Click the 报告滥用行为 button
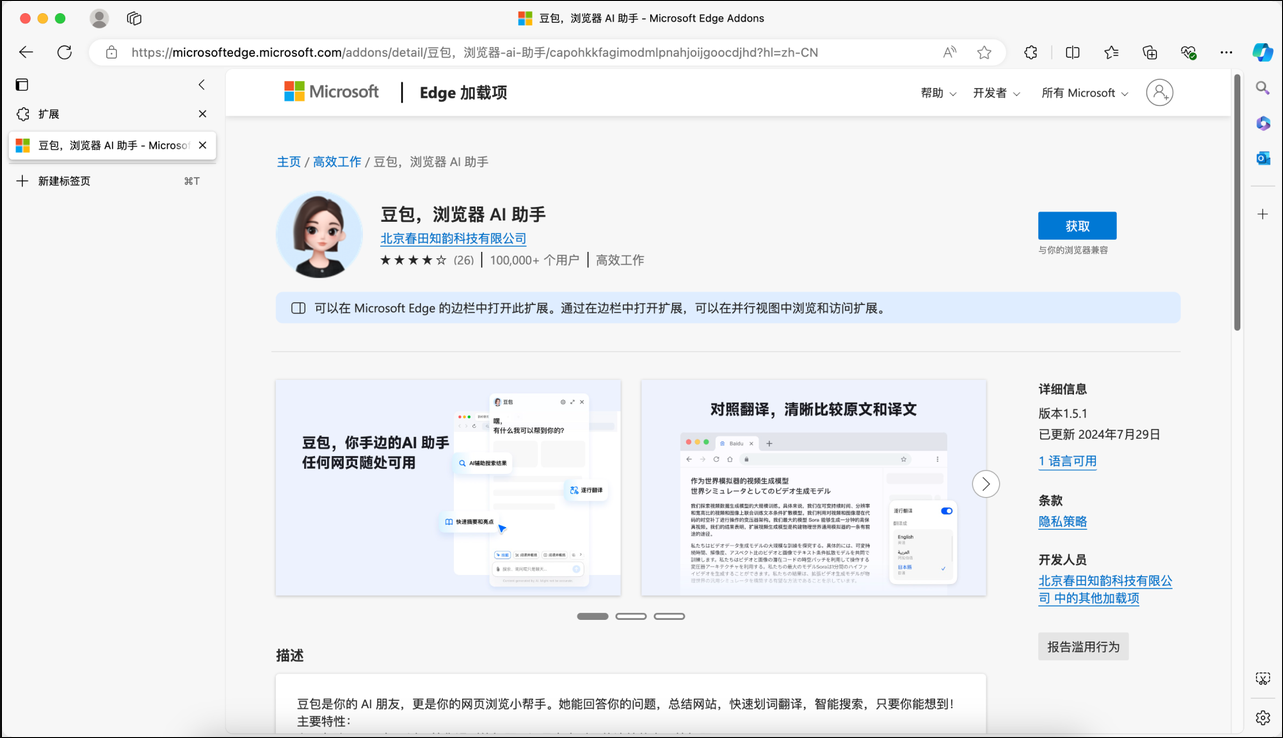Viewport: 1283px width, 738px height. coord(1083,647)
